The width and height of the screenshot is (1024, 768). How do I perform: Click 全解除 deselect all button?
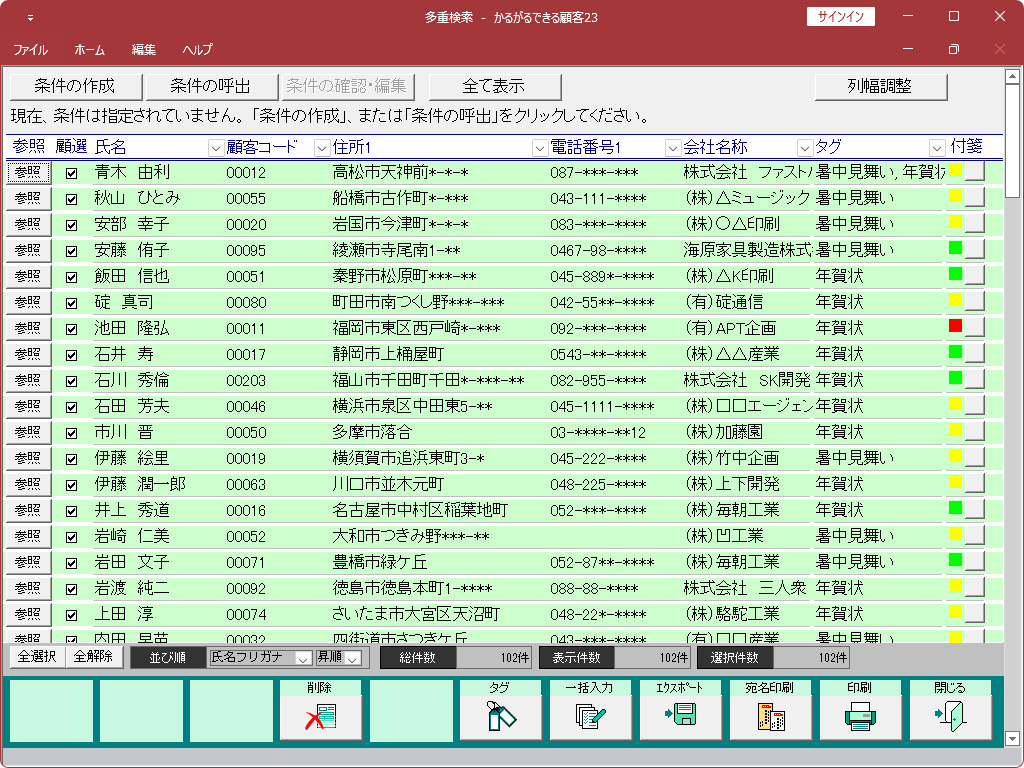[93, 657]
